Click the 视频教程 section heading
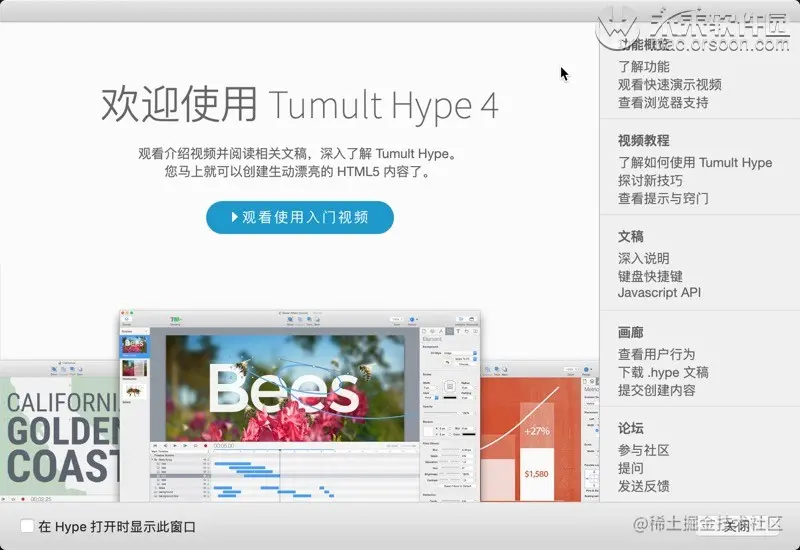This screenshot has height=550, width=800. [x=643, y=141]
